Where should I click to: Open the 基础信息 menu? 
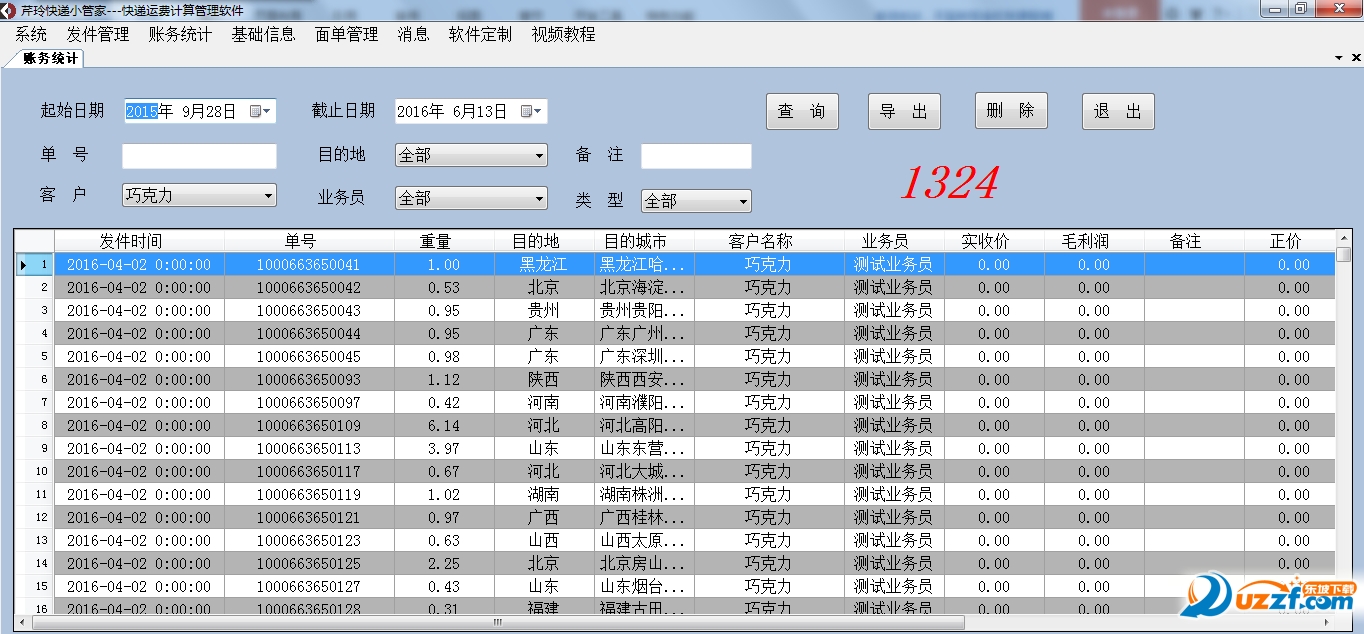click(264, 34)
